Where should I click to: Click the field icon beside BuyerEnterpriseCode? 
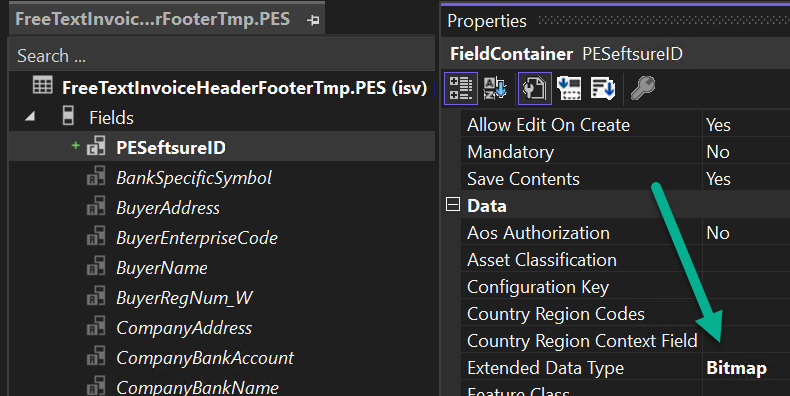coord(96,236)
